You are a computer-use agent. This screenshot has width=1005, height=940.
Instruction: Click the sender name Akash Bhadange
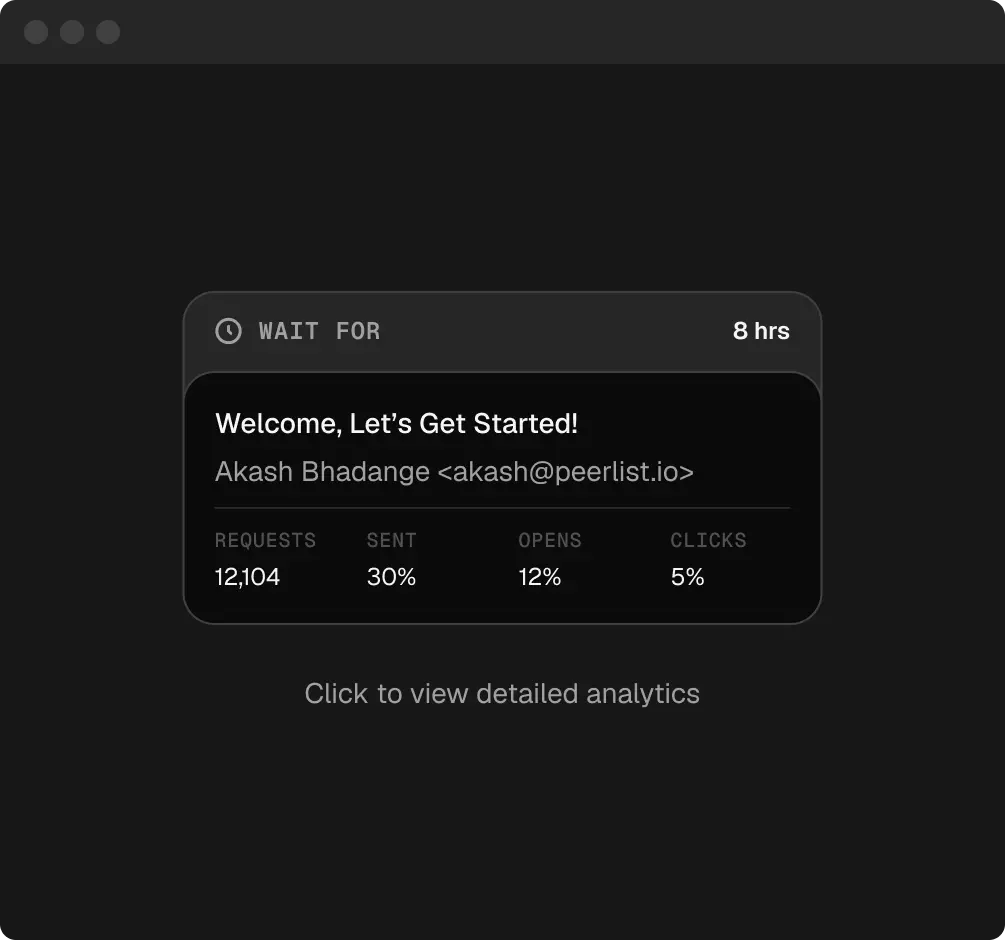click(x=322, y=472)
